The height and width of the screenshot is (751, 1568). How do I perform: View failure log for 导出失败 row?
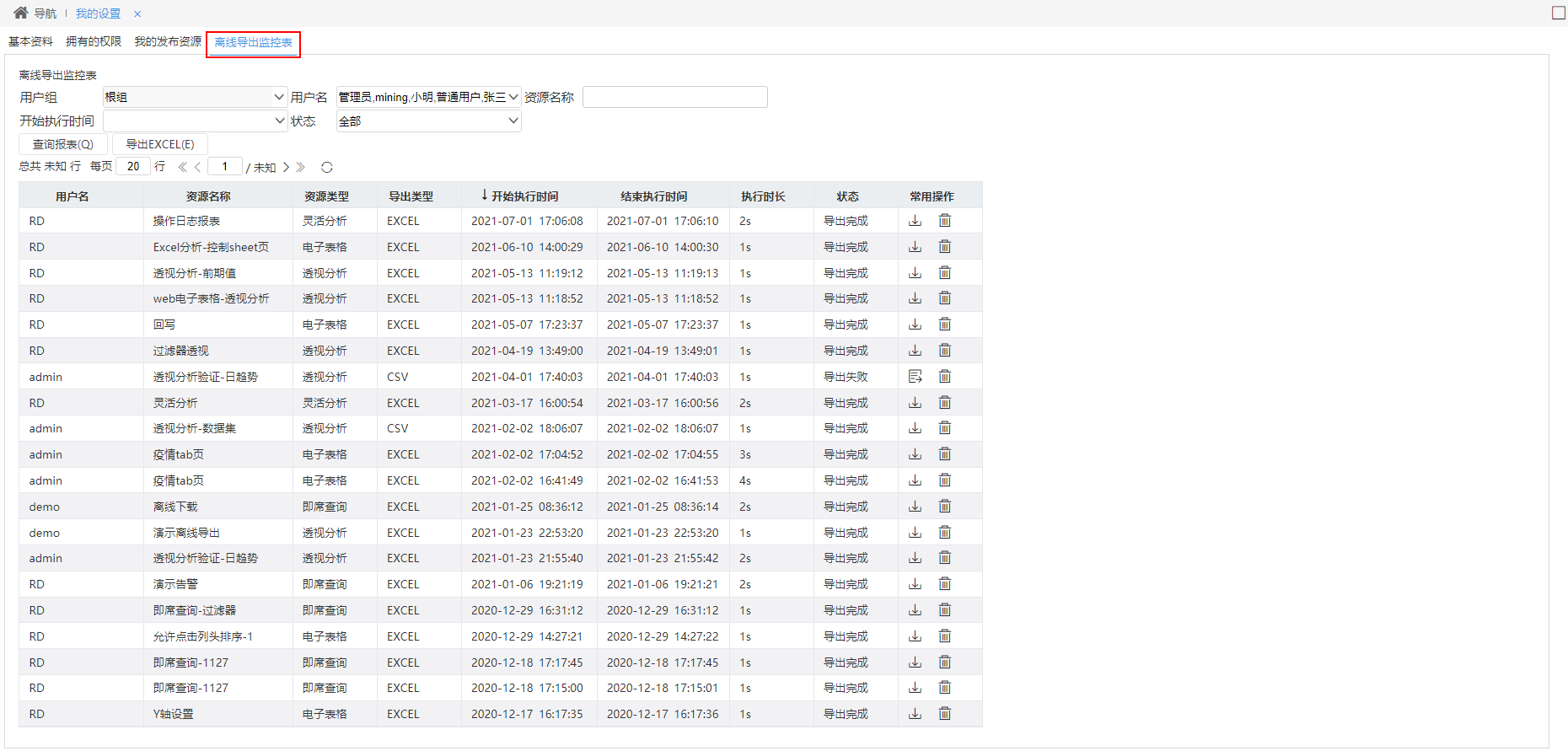click(916, 377)
